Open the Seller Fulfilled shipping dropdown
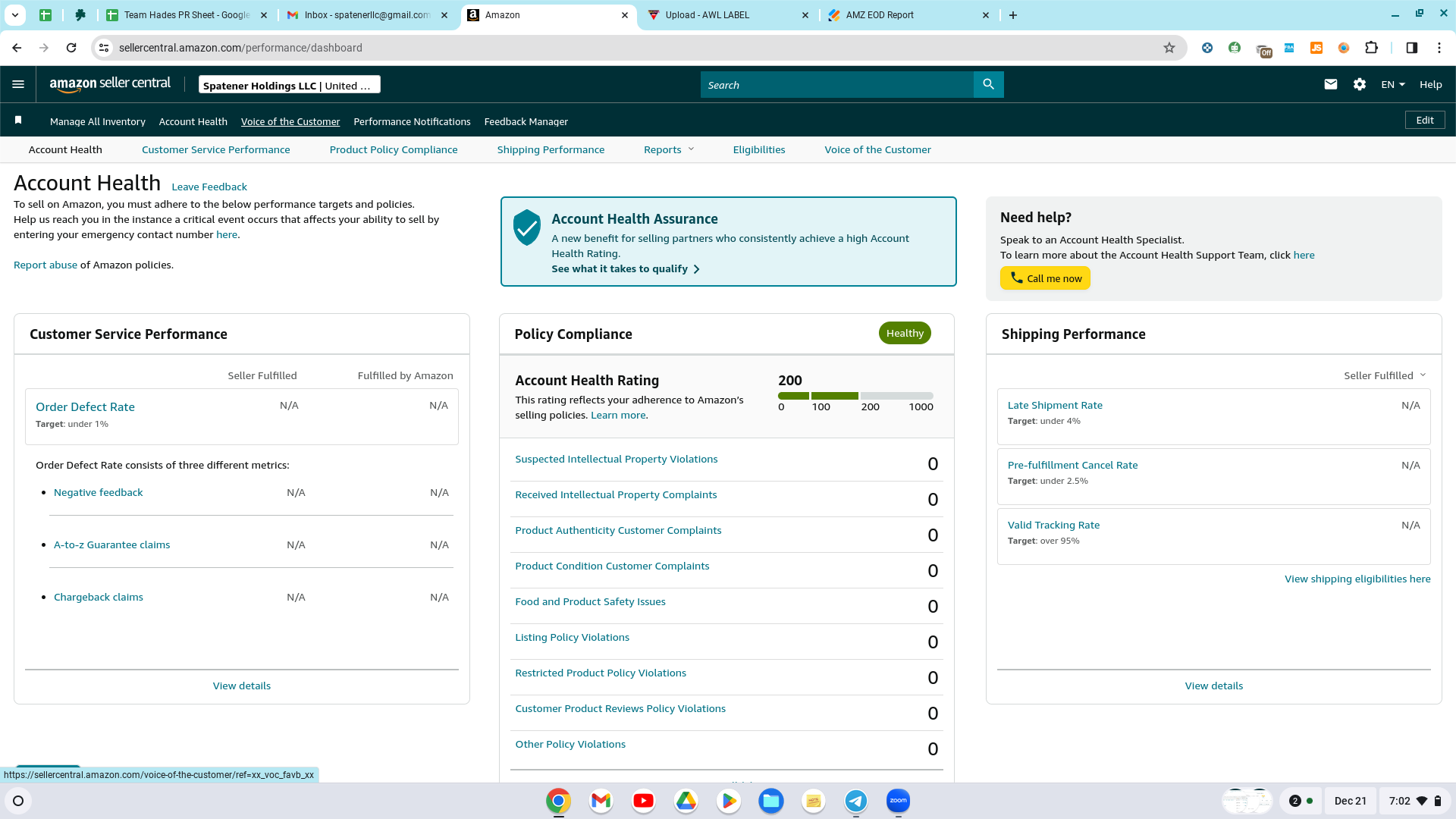1456x819 pixels. (1385, 375)
